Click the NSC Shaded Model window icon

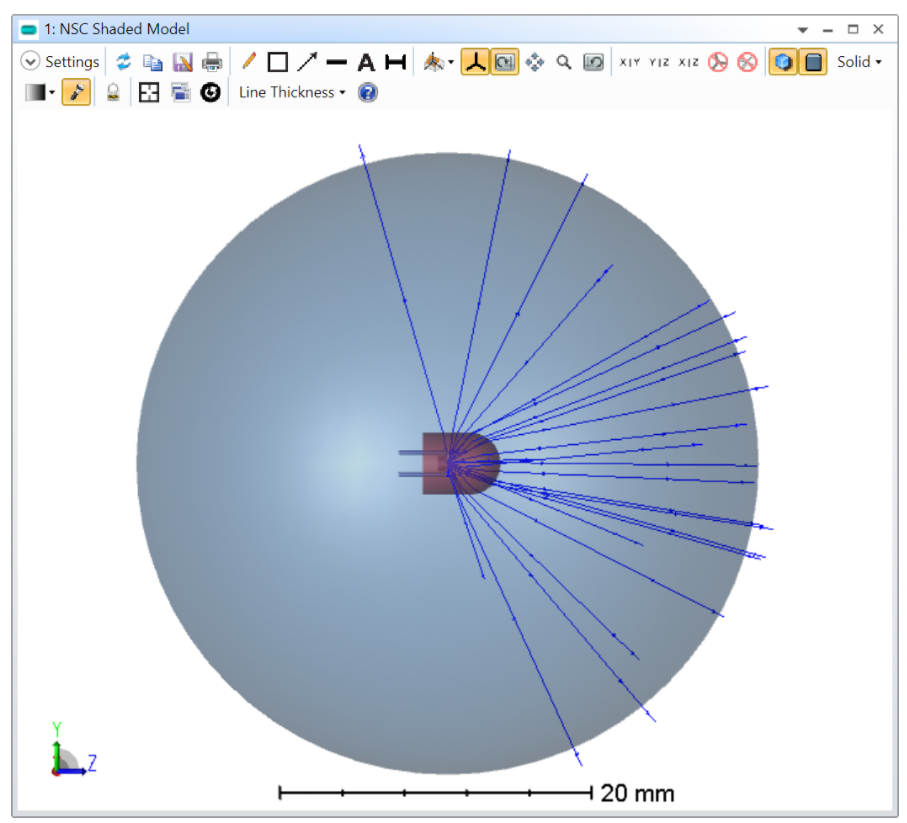28,29
